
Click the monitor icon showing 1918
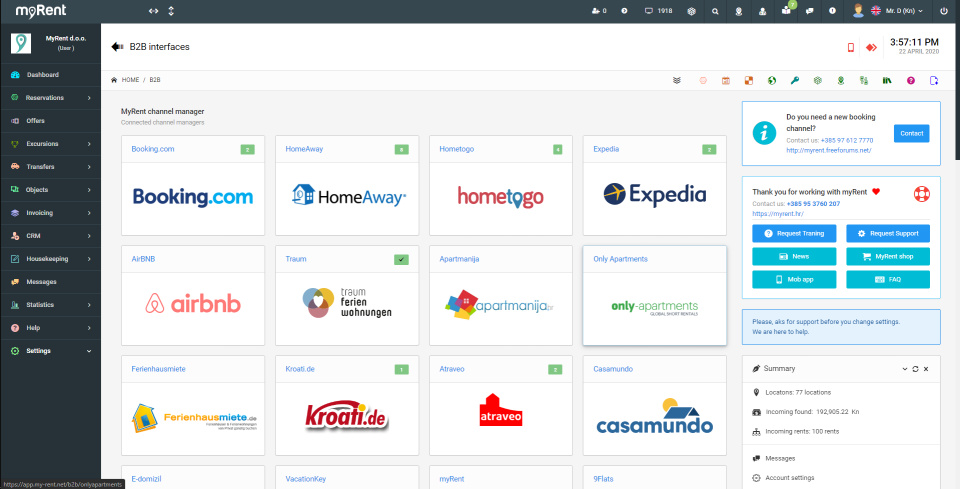659,11
